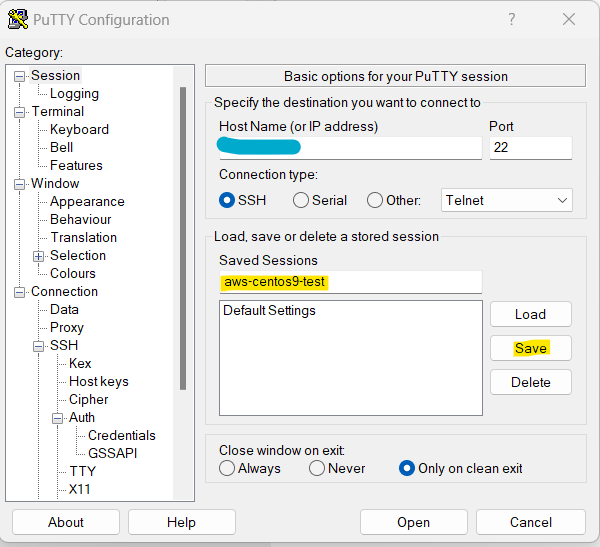Open X11 settings category
The image size is (600, 547).
point(80,489)
